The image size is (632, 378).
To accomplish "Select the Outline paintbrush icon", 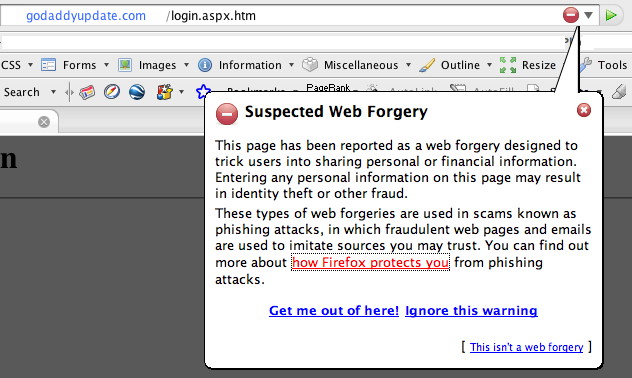I will [x=427, y=65].
